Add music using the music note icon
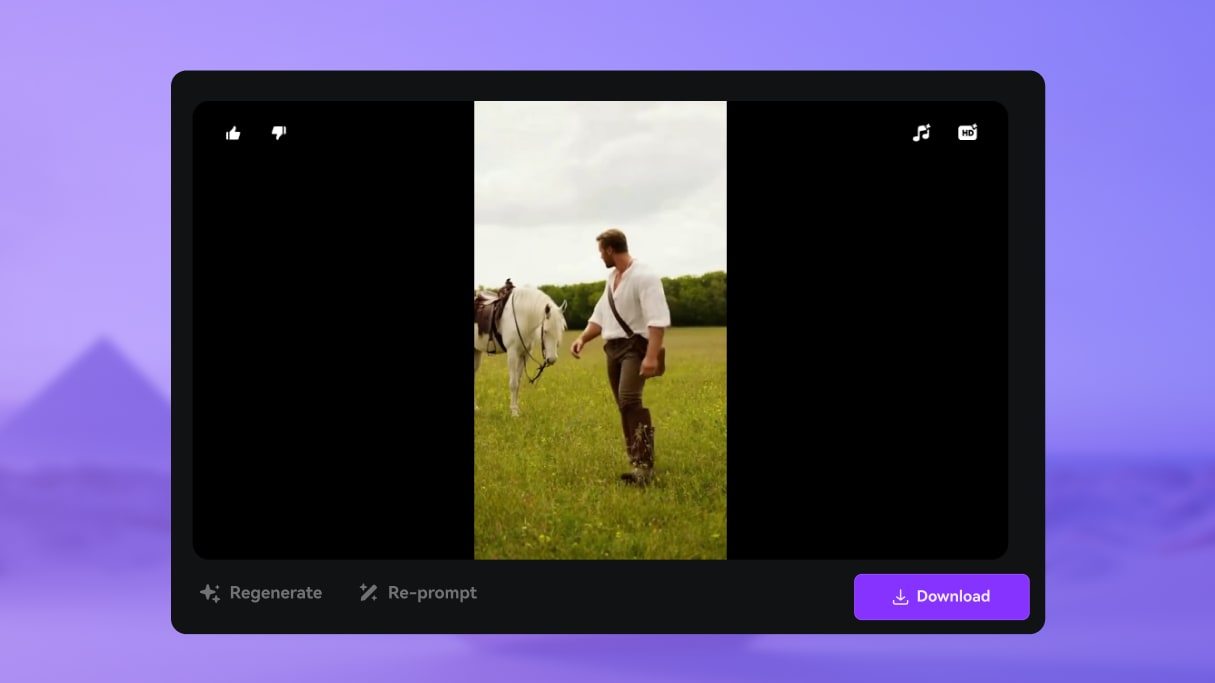This screenshot has height=683, width=1215. [x=921, y=132]
